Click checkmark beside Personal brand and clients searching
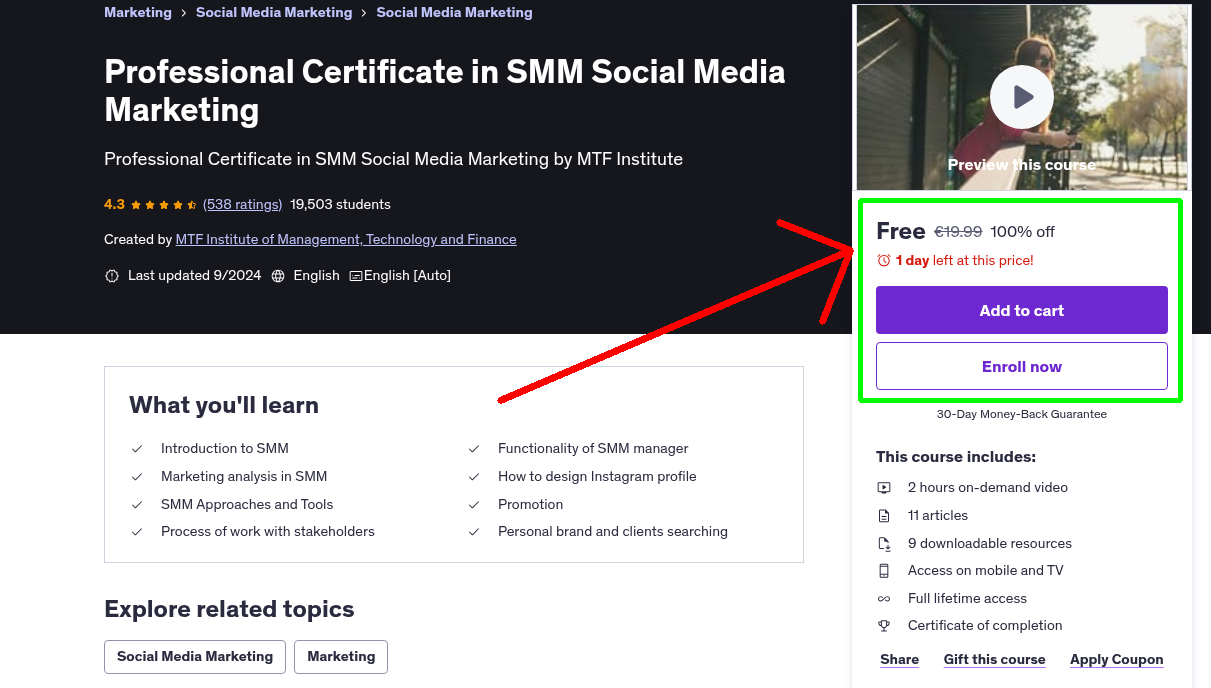This screenshot has height=688, width=1211. point(474,532)
